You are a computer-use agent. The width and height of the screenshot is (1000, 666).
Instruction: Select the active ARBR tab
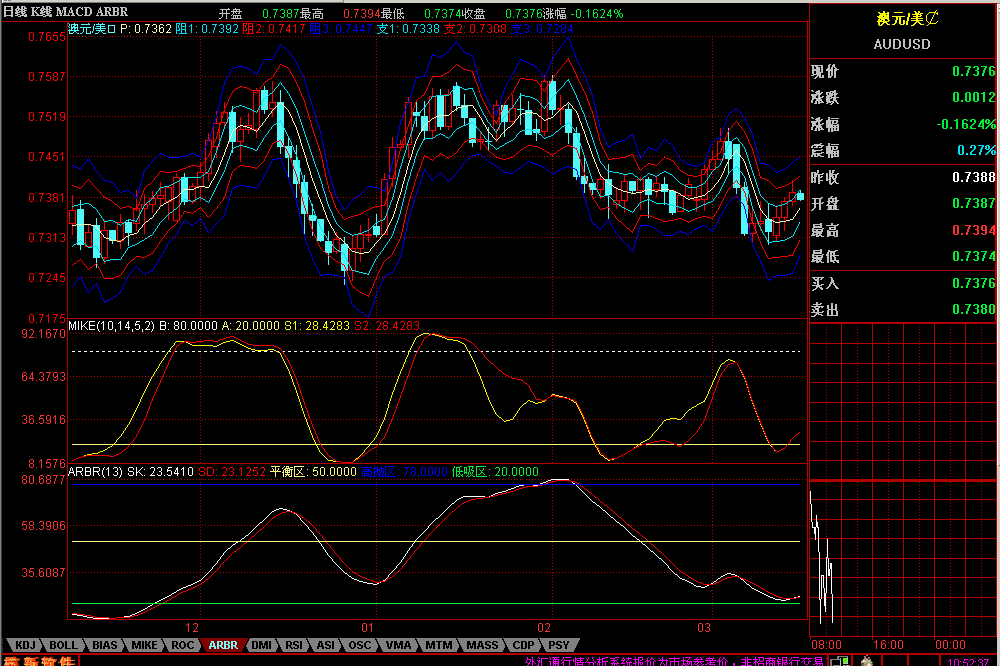point(223,645)
